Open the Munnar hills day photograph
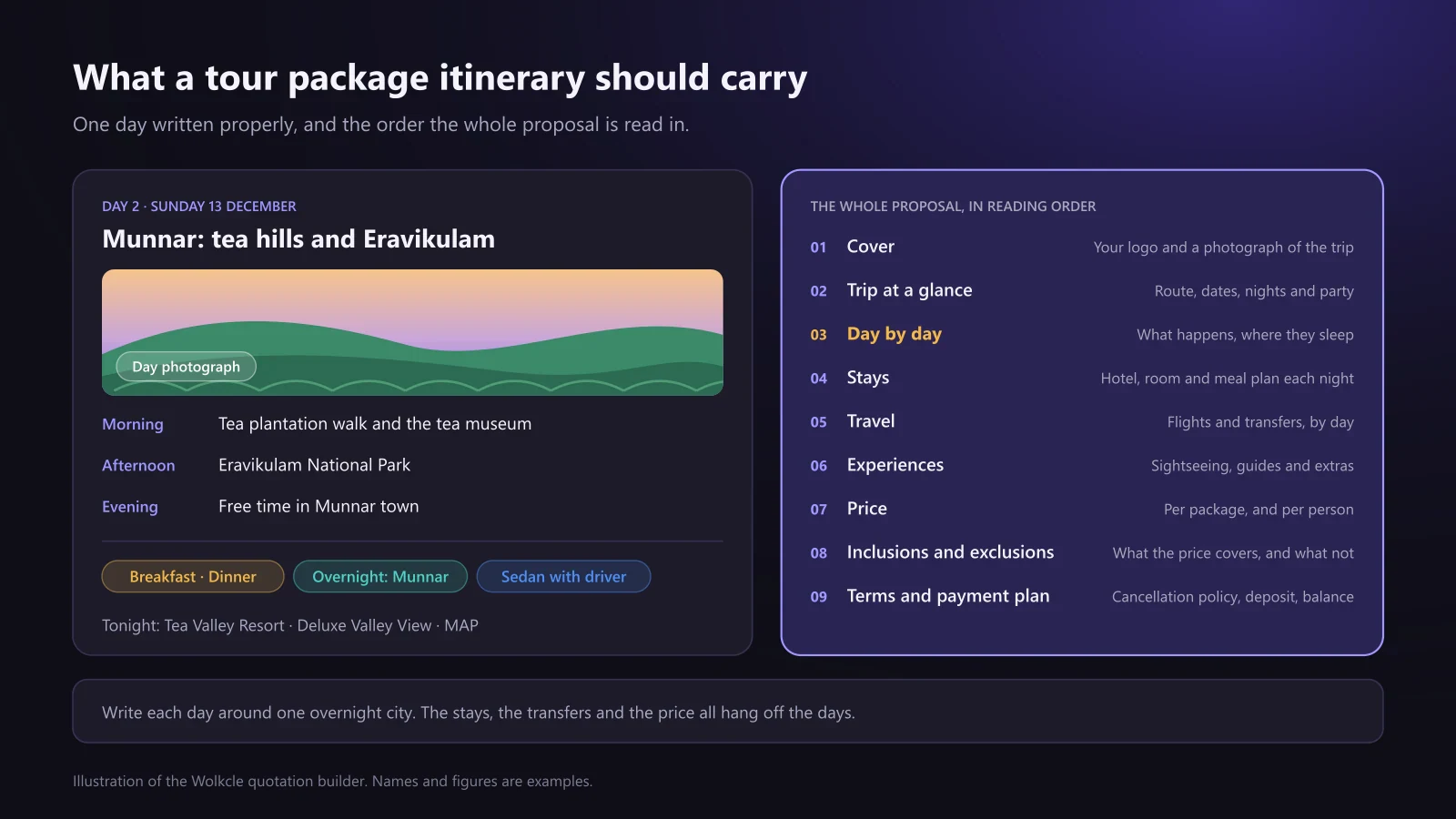 (412, 332)
